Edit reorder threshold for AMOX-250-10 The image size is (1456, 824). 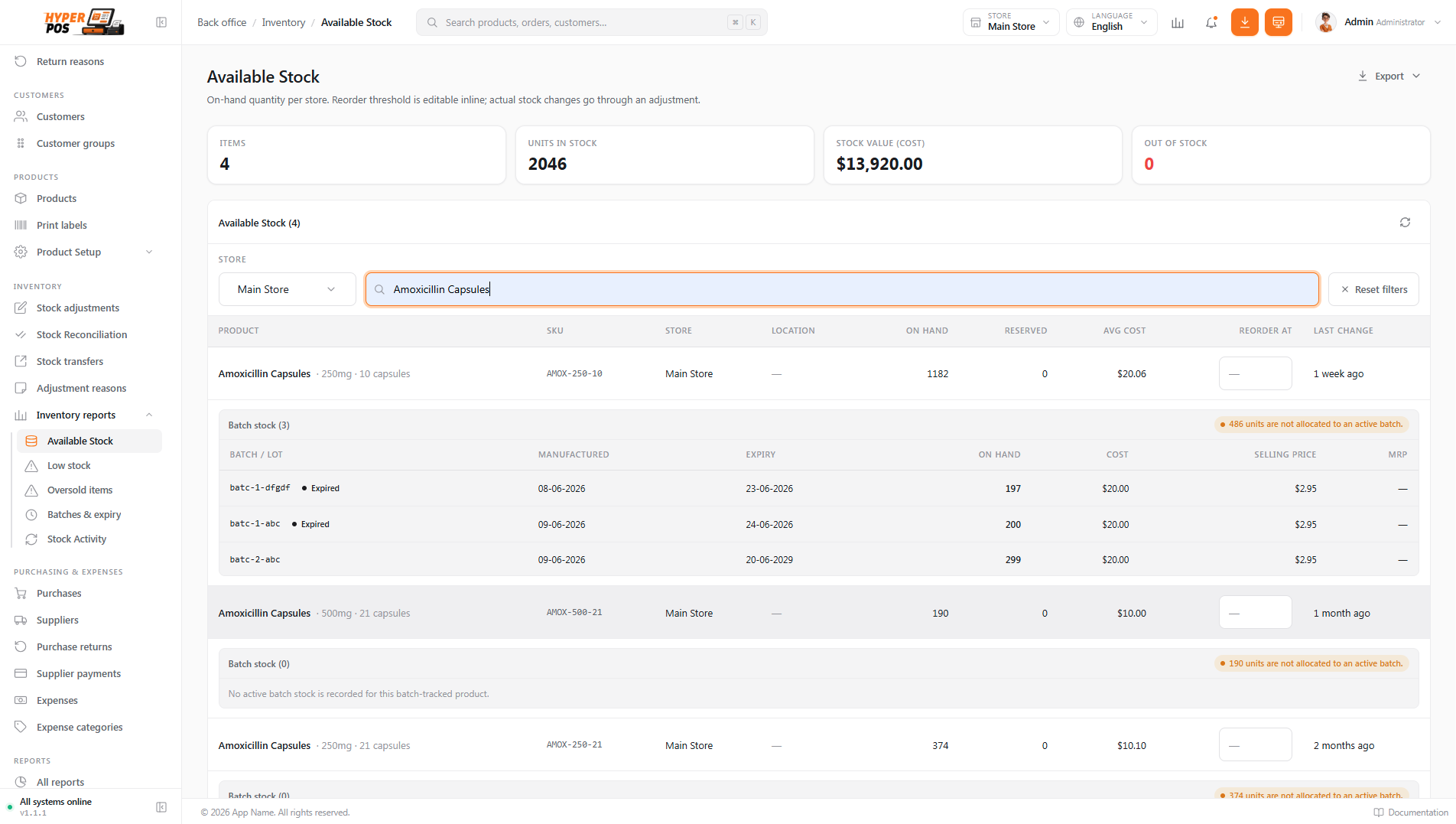point(1255,373)
